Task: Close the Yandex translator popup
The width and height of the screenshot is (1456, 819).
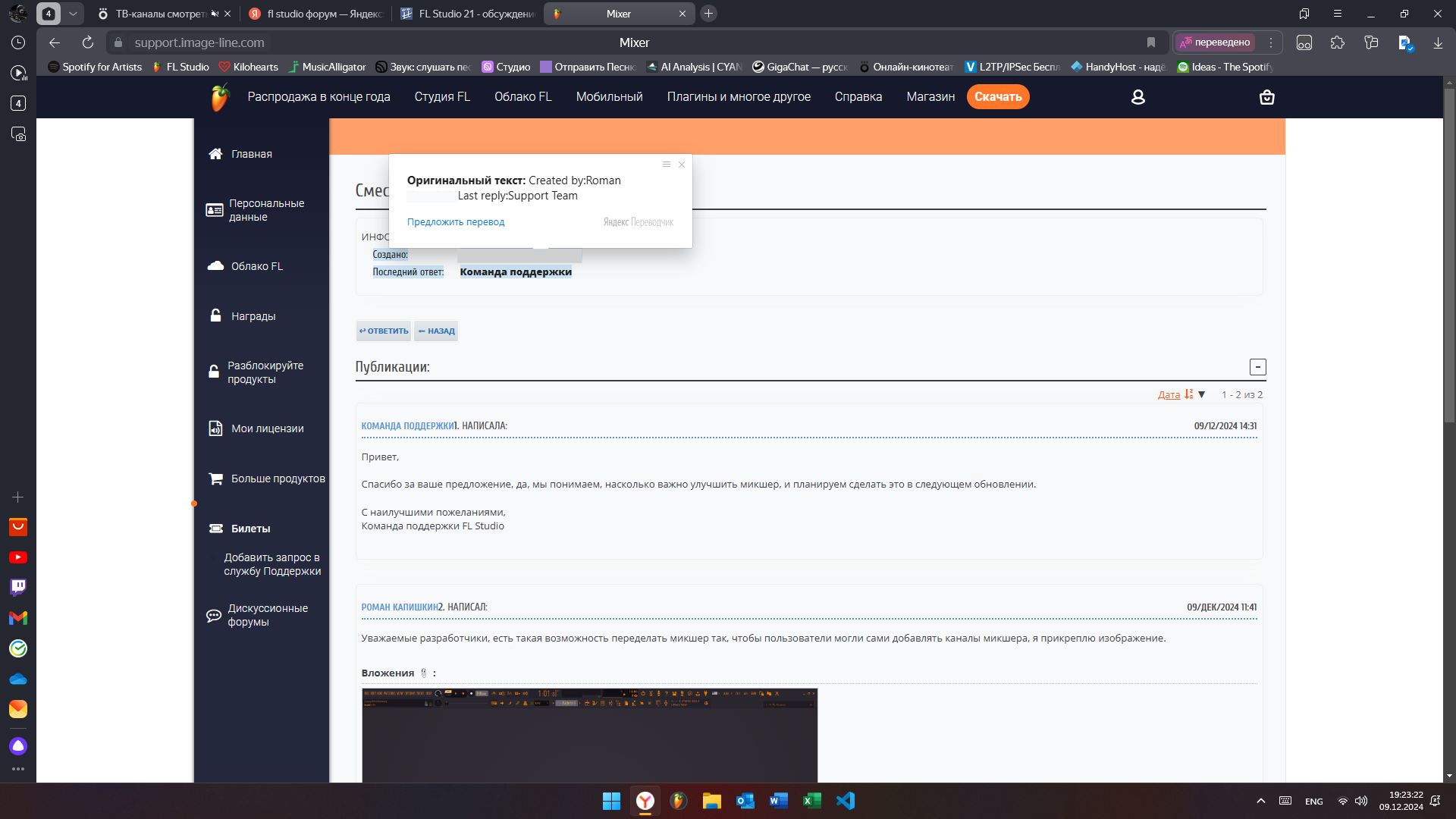Action: click(x=682, y=165)
